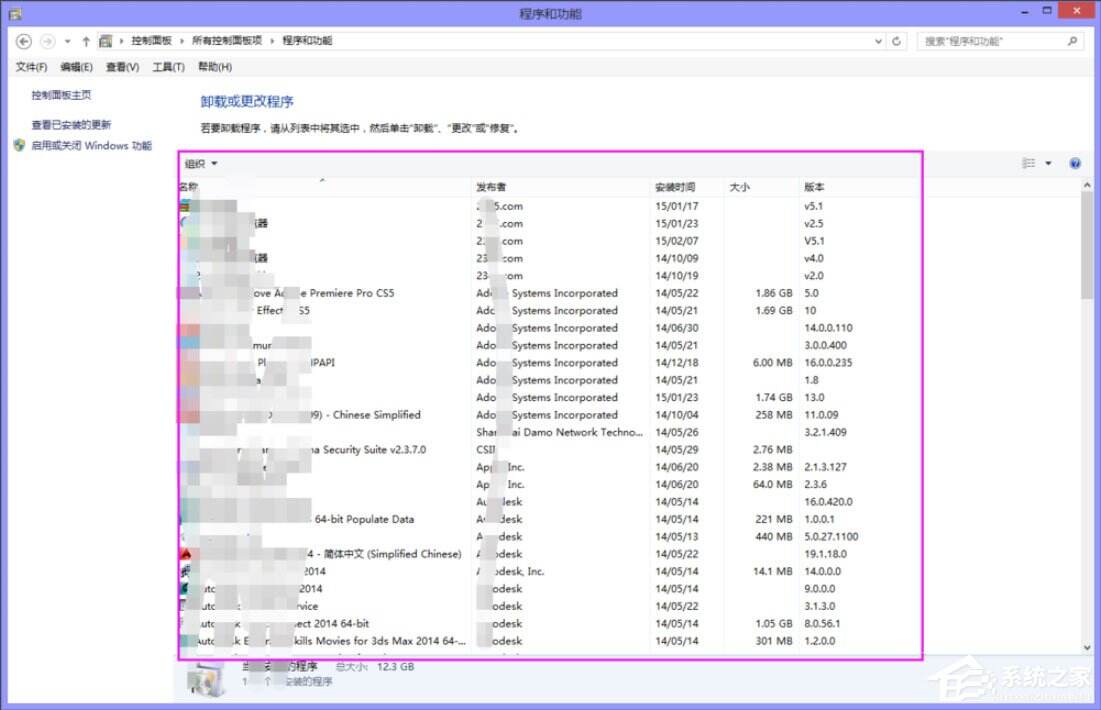Open the 组织 dropdown
1101x710 pixels.
[x=201, y=164]
